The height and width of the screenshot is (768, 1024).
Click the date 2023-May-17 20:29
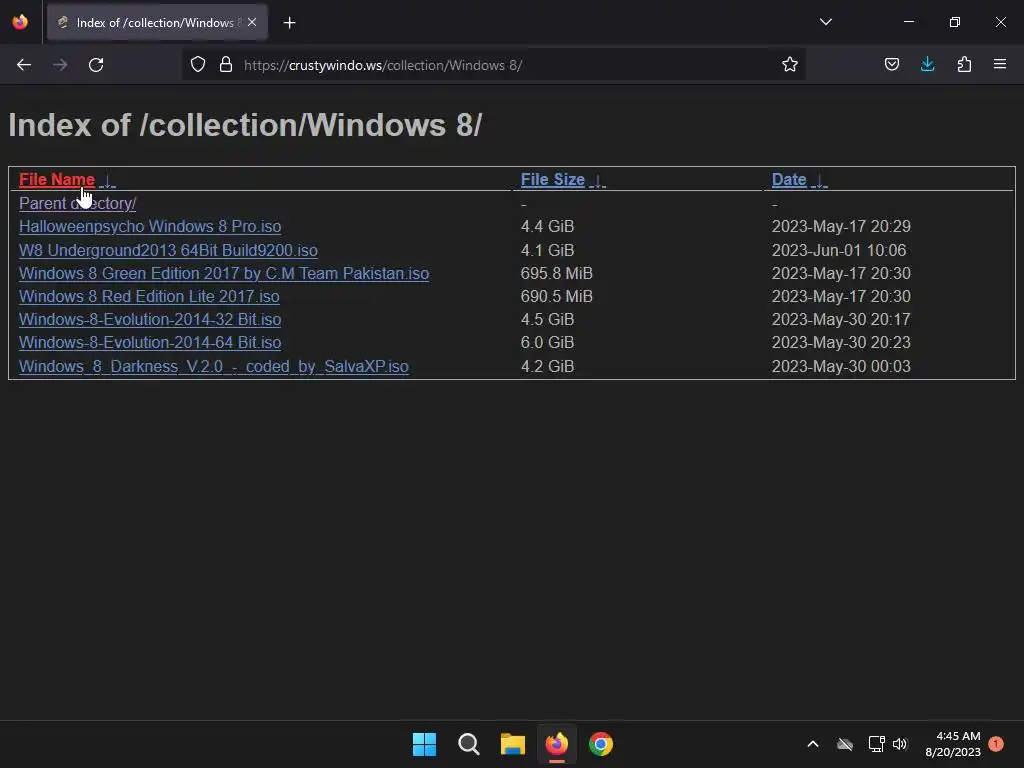click(x=841, y=226)
